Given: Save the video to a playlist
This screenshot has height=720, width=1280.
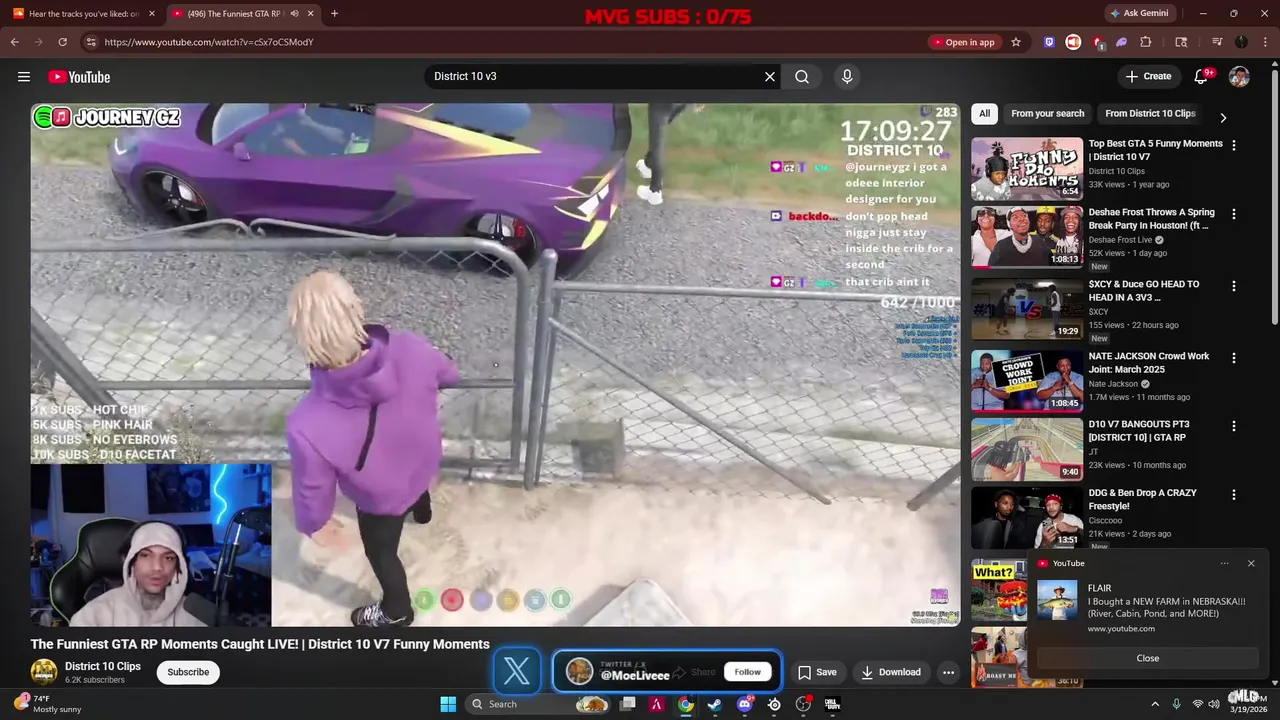Looking at the screenshot, I should [x=817, y=672].
